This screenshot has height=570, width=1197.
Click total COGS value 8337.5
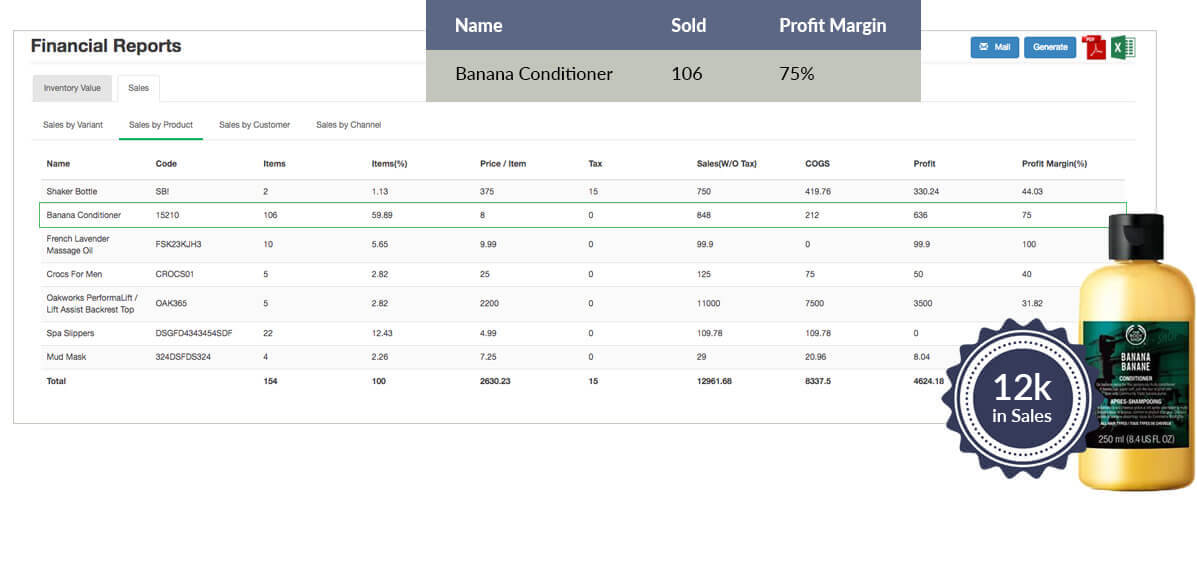[x=819, y=381]
